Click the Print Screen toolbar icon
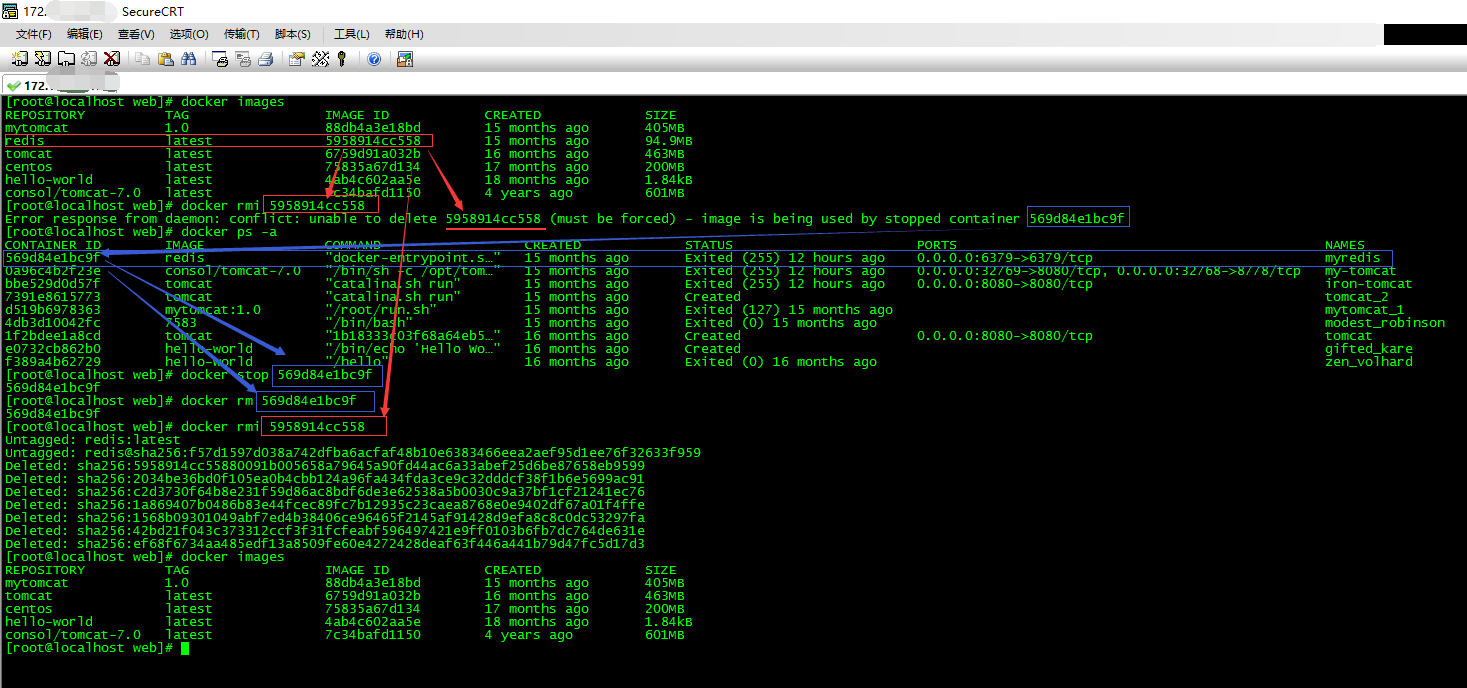Screen dimensions: 1467x688 click(220, 59)
